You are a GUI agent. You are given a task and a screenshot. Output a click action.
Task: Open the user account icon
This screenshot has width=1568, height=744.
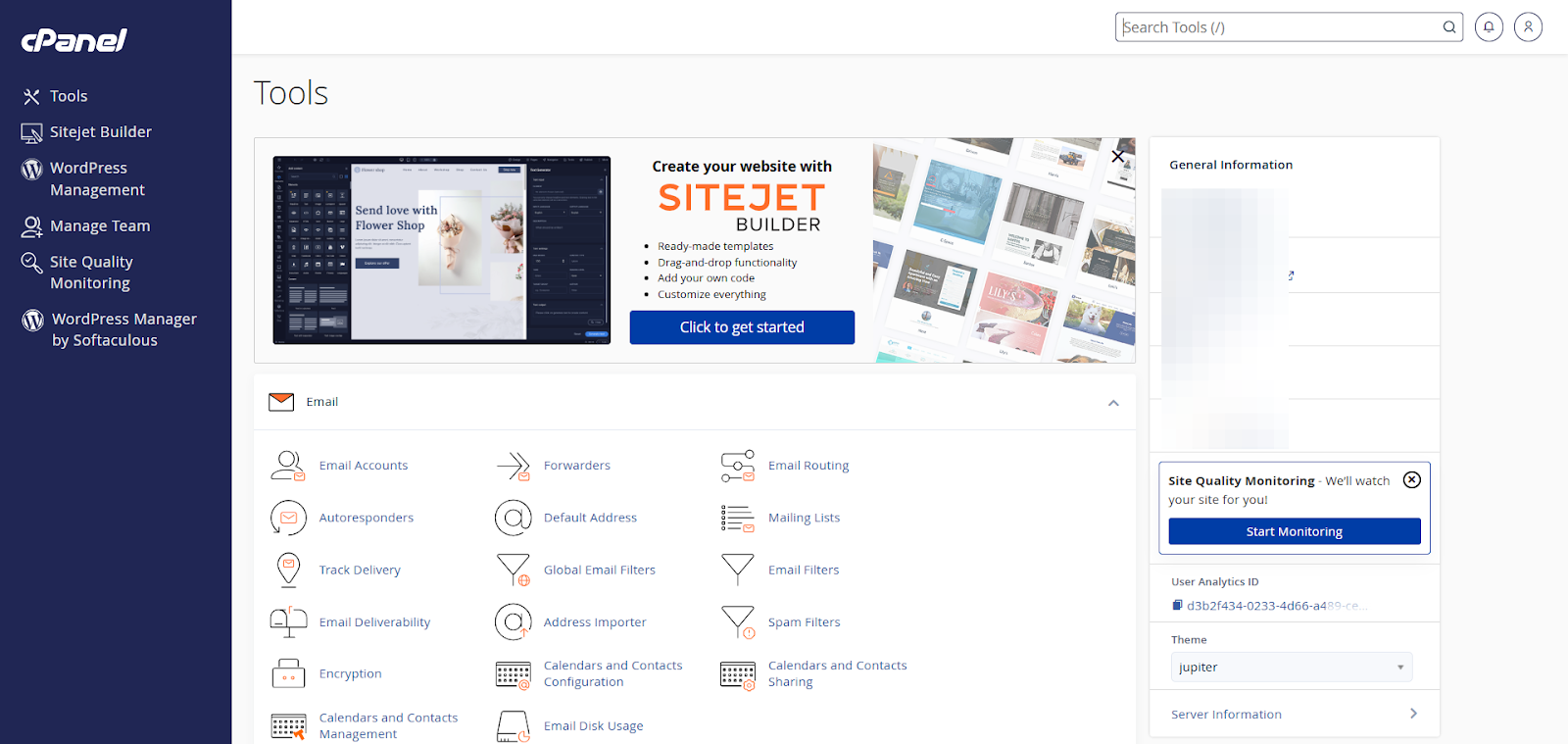pos(1528,27)
